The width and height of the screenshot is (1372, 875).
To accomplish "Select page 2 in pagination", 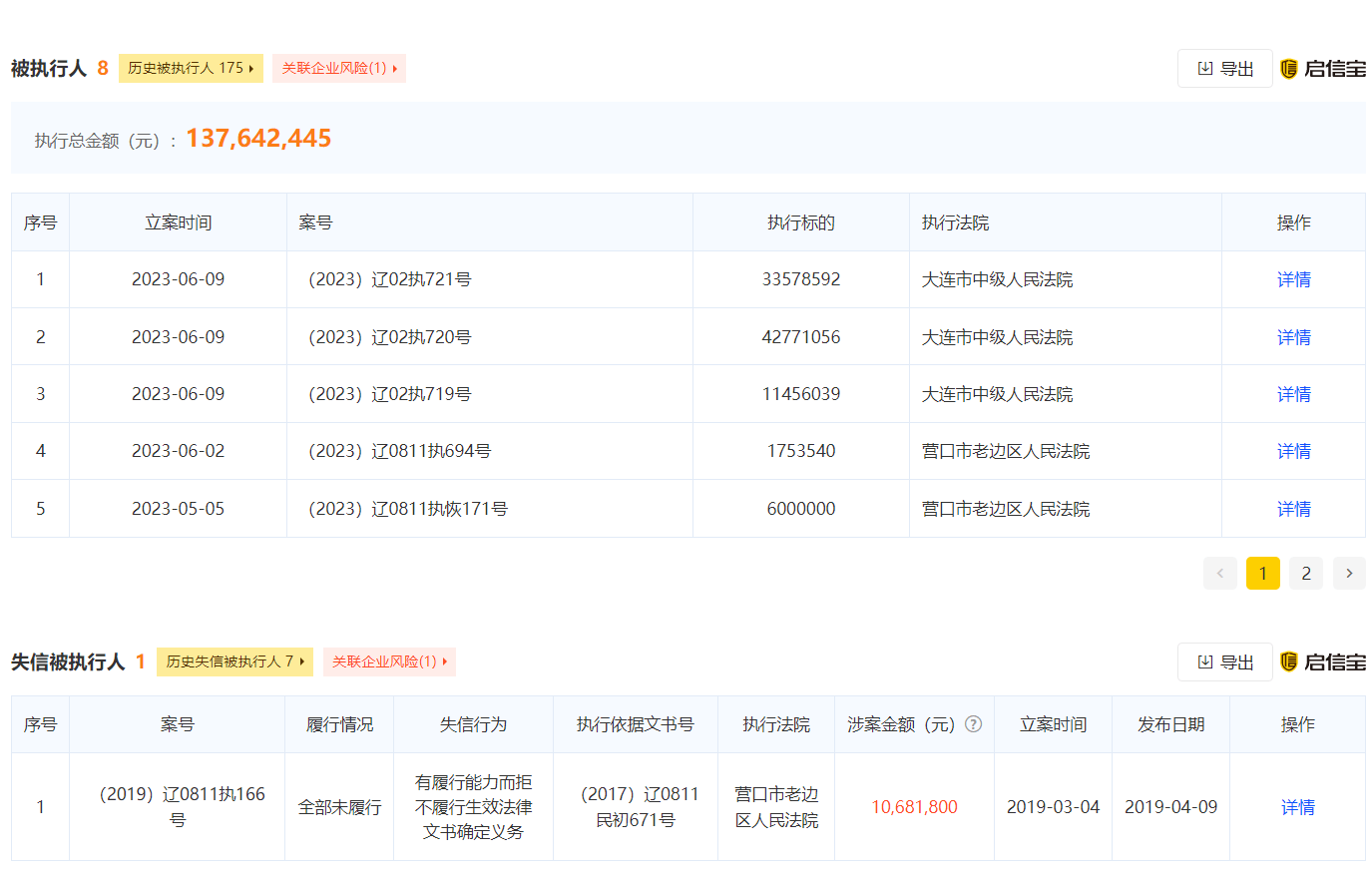I will 1306,573.
